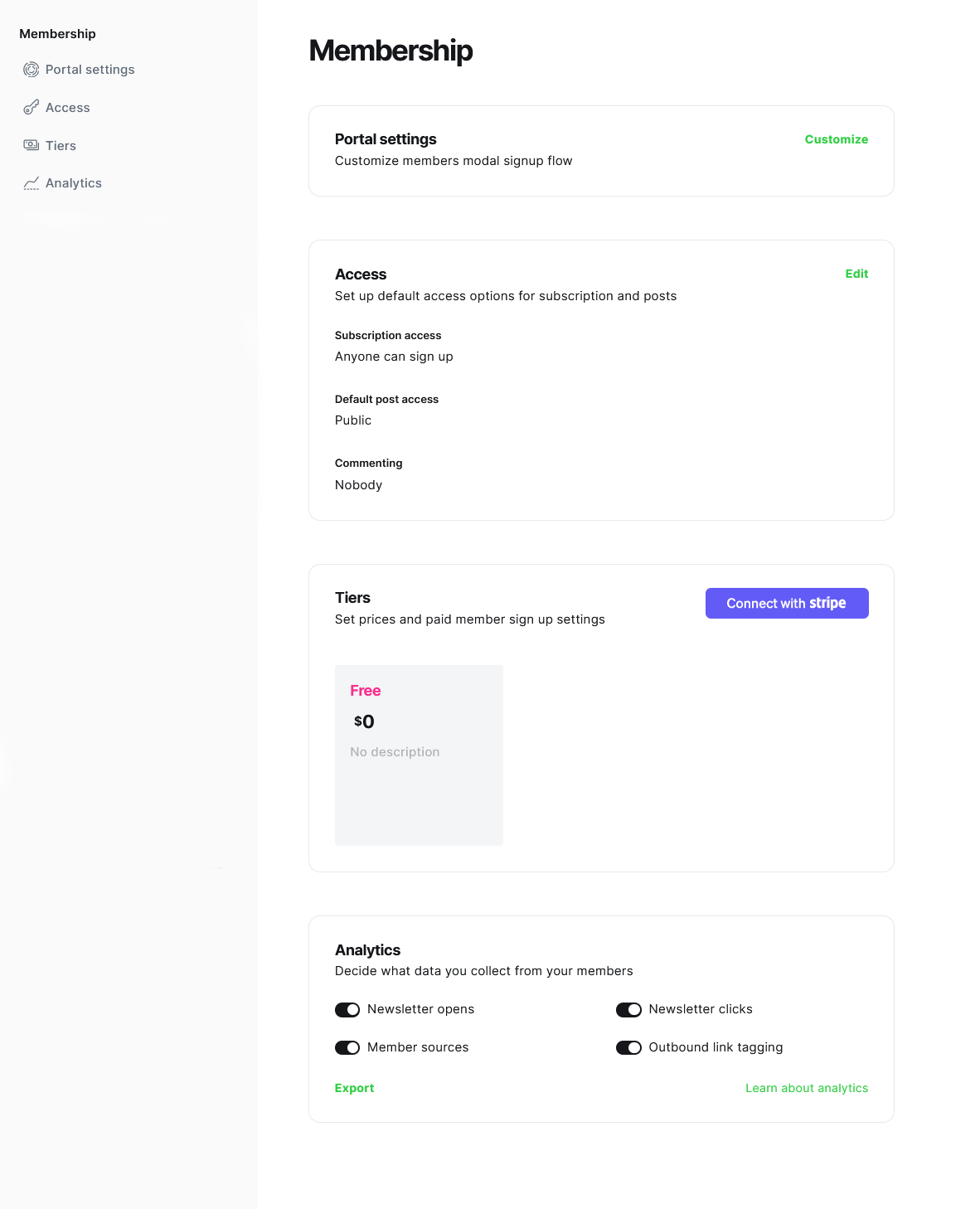Go to Access in sidebar menu

click(x=67, y=108)
